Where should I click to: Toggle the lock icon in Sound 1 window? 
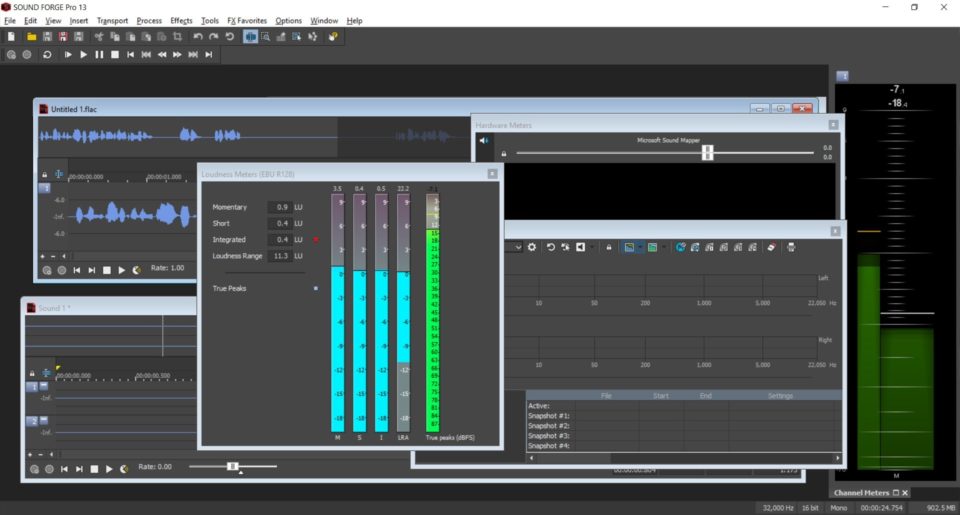[32, 373]
